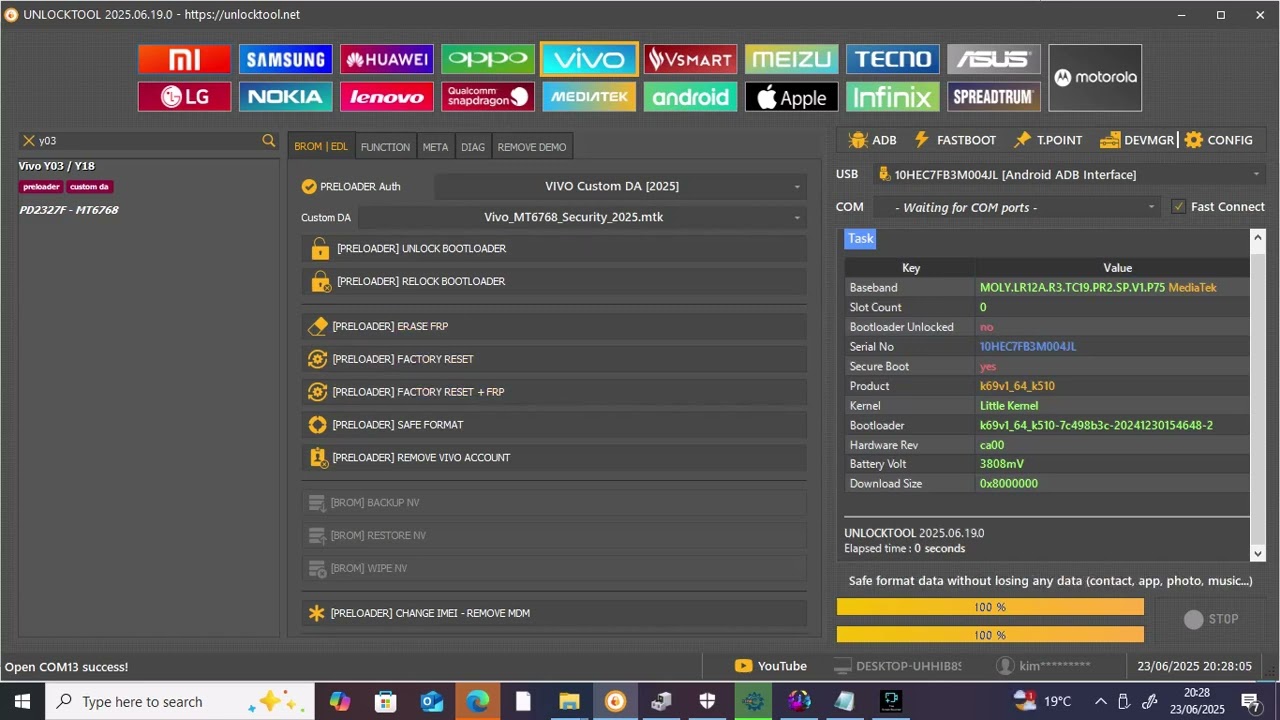Select the Motorola brand tile
Screen dimensions: 1280x720
[x=1095, y=78]
